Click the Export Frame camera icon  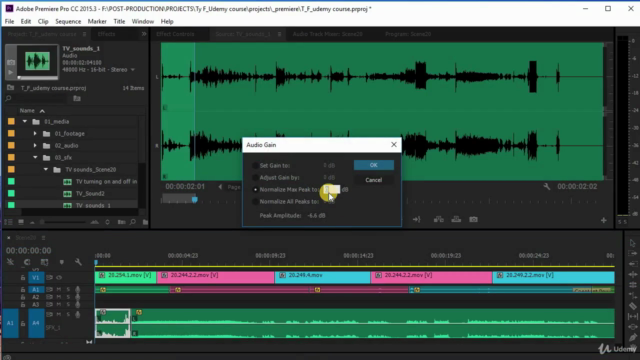pos(473,220)
